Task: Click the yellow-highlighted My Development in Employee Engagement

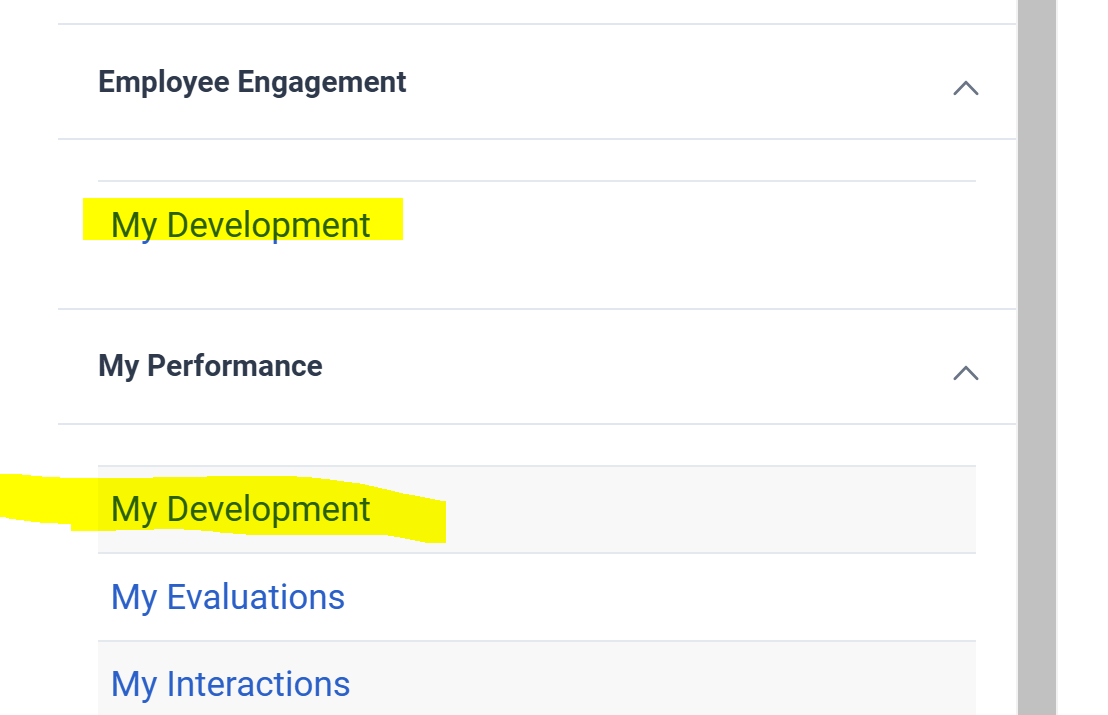Action: [241, 225]
